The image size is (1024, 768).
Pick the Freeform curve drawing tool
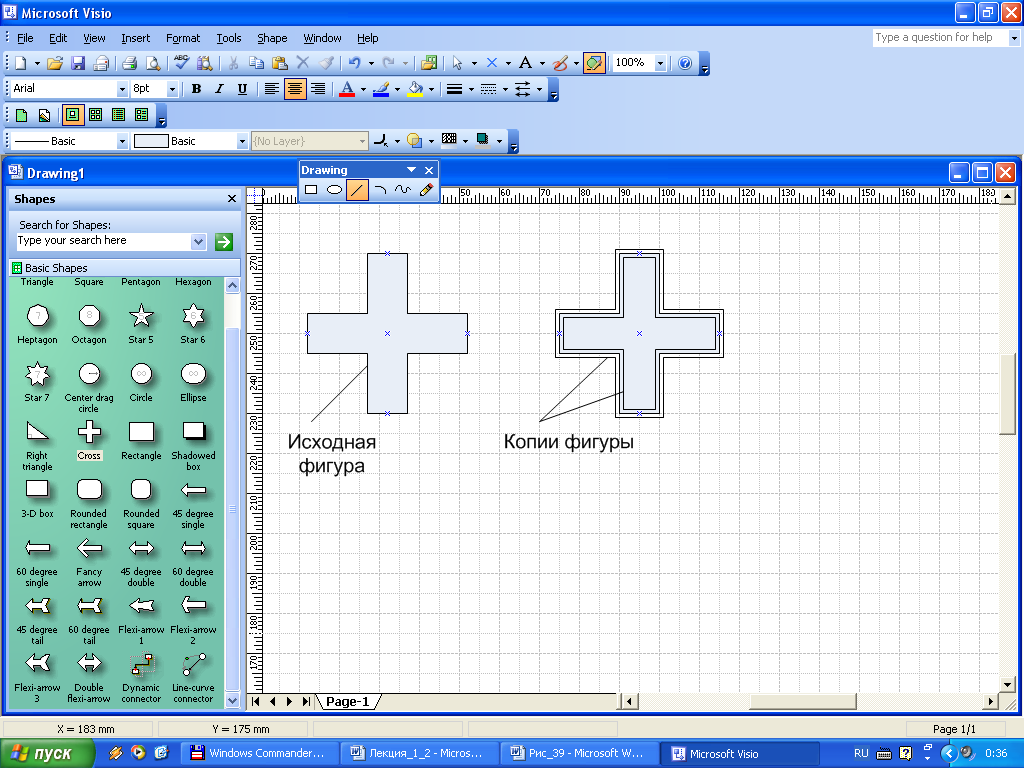pos(403,189)
